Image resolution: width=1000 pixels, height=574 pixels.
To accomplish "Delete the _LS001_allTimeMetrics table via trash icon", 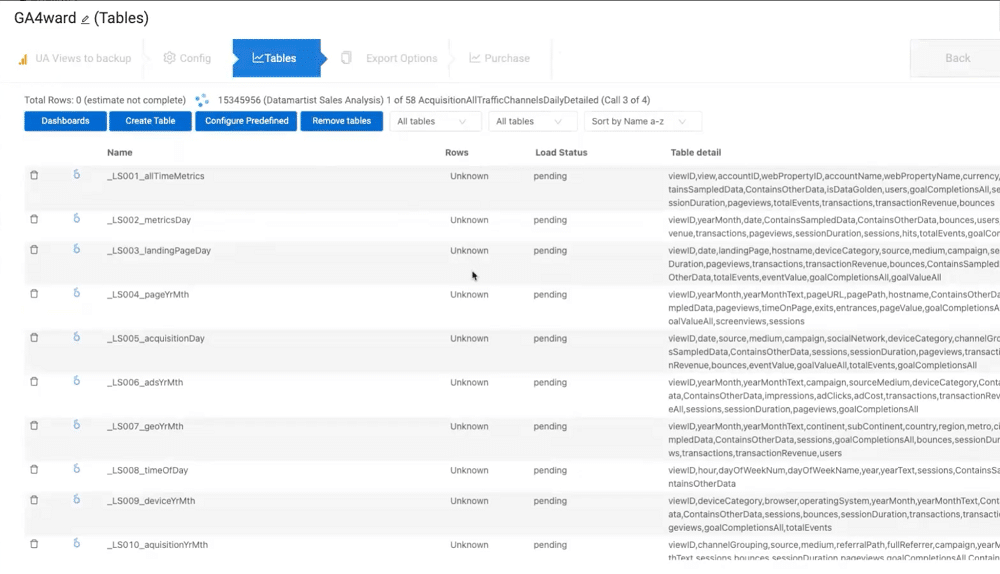I will tap(34, 176).
